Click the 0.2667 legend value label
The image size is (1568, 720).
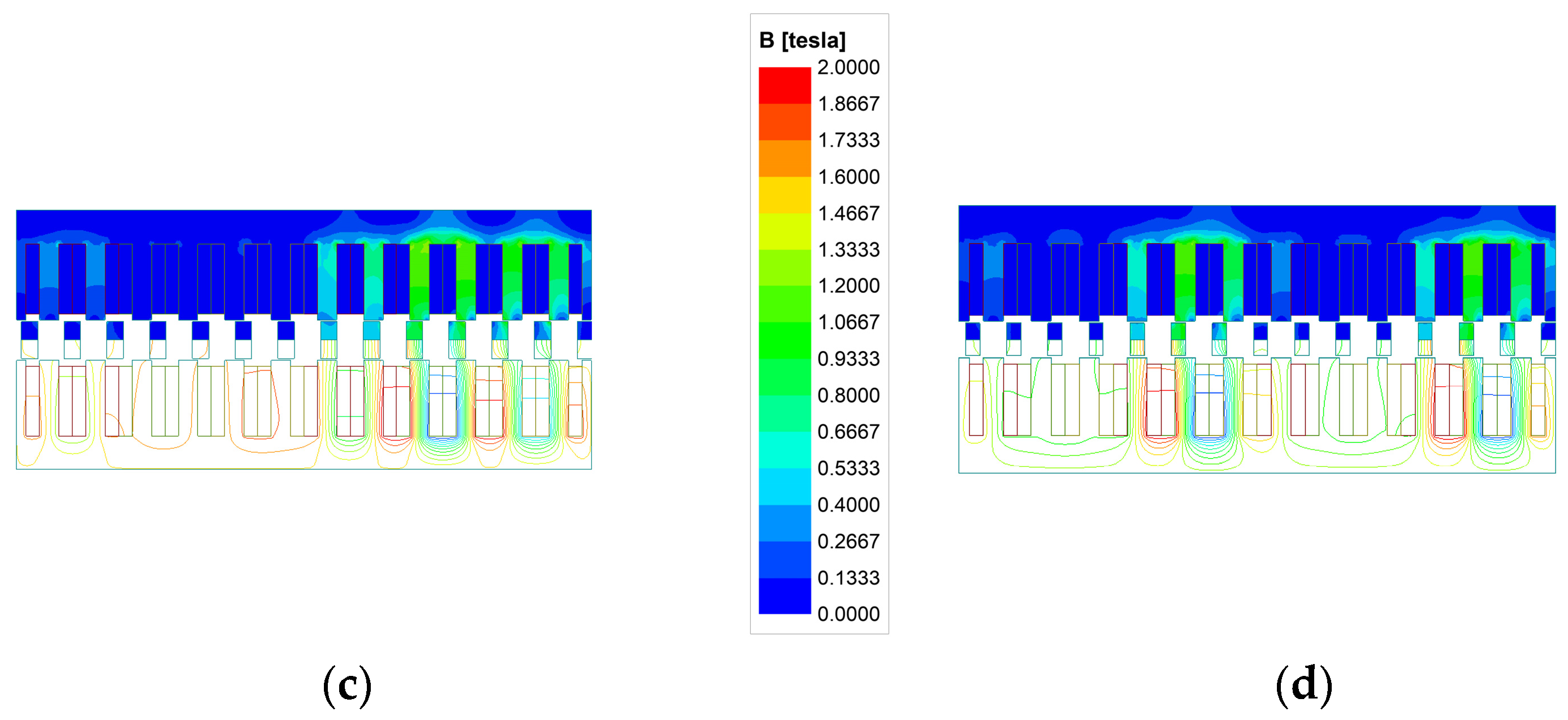848,541
